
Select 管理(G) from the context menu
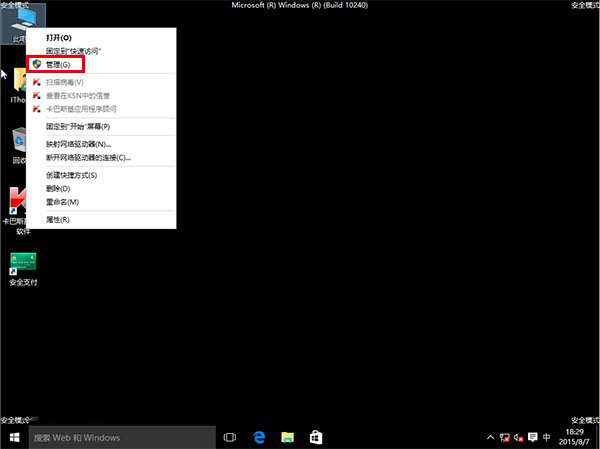pos(59,64)
